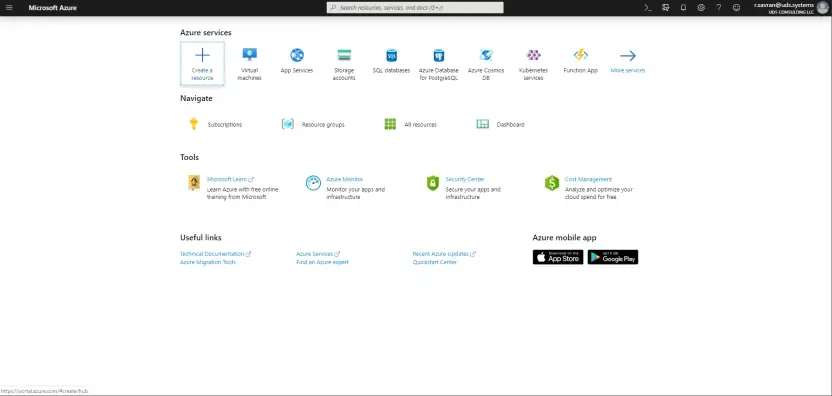The width and height of the screenshot is (832, 396).
Task: Open Subscriptions key icon
Action: 194,124
